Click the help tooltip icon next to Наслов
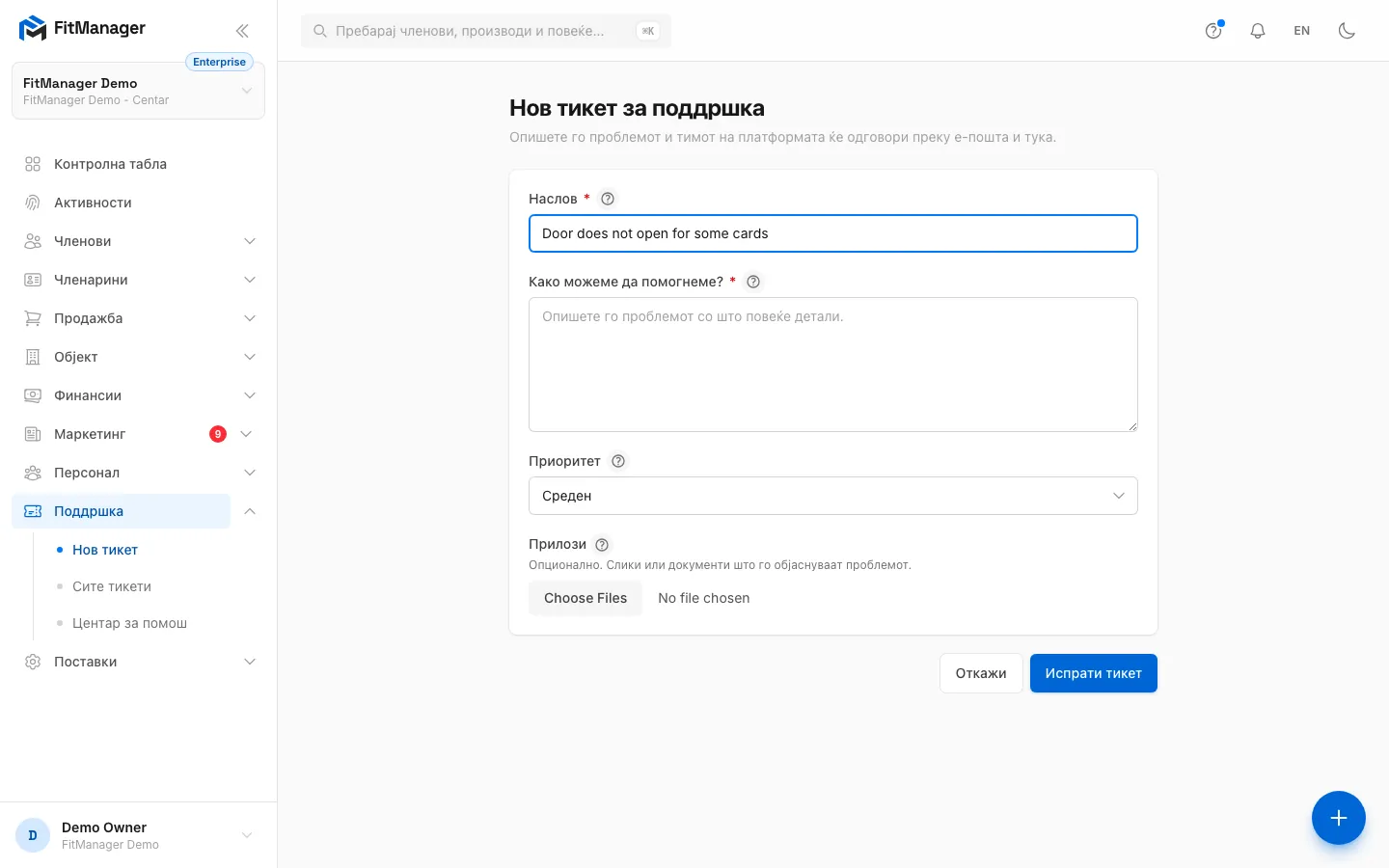This screenshot has width=1389, height=868. [x=608, y=199]
